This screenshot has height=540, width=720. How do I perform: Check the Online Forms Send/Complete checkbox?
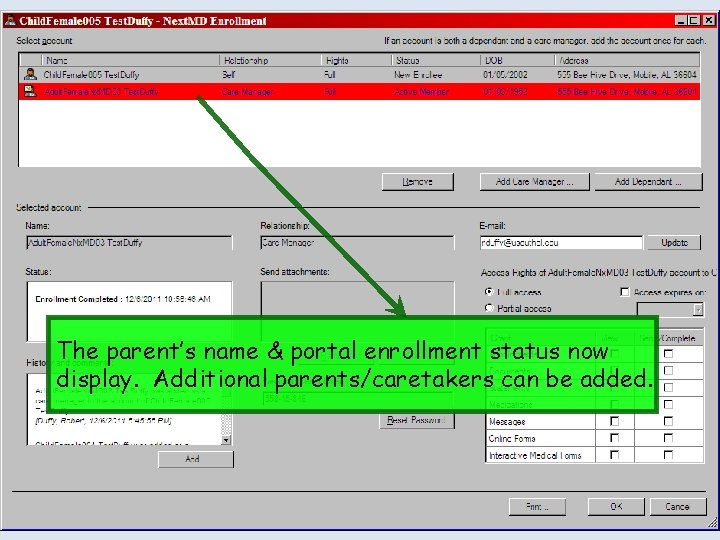(x=669, y=438)
